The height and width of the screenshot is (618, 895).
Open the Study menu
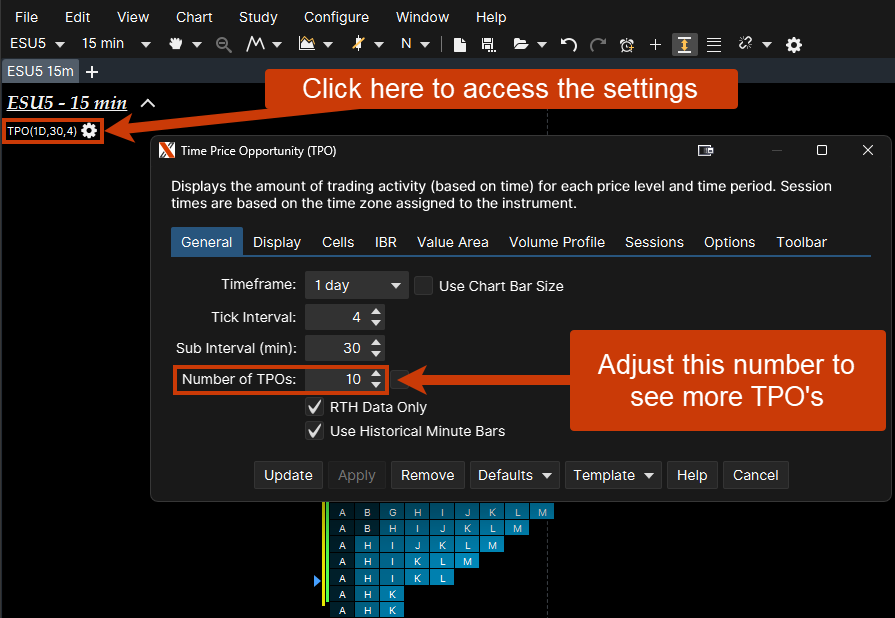pyautogui.click(x=258, y=17)
